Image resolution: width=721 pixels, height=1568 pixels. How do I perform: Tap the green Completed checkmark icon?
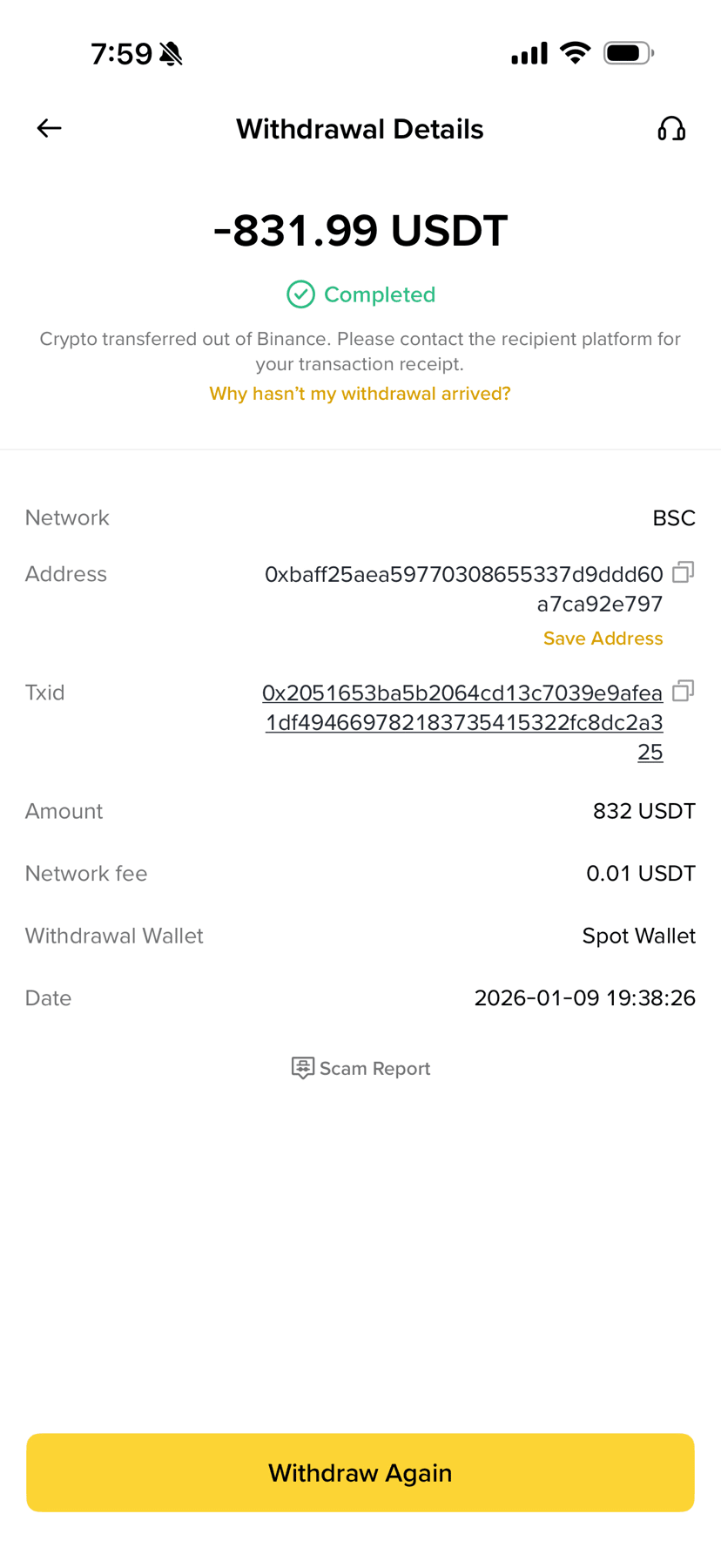[300, 294]
